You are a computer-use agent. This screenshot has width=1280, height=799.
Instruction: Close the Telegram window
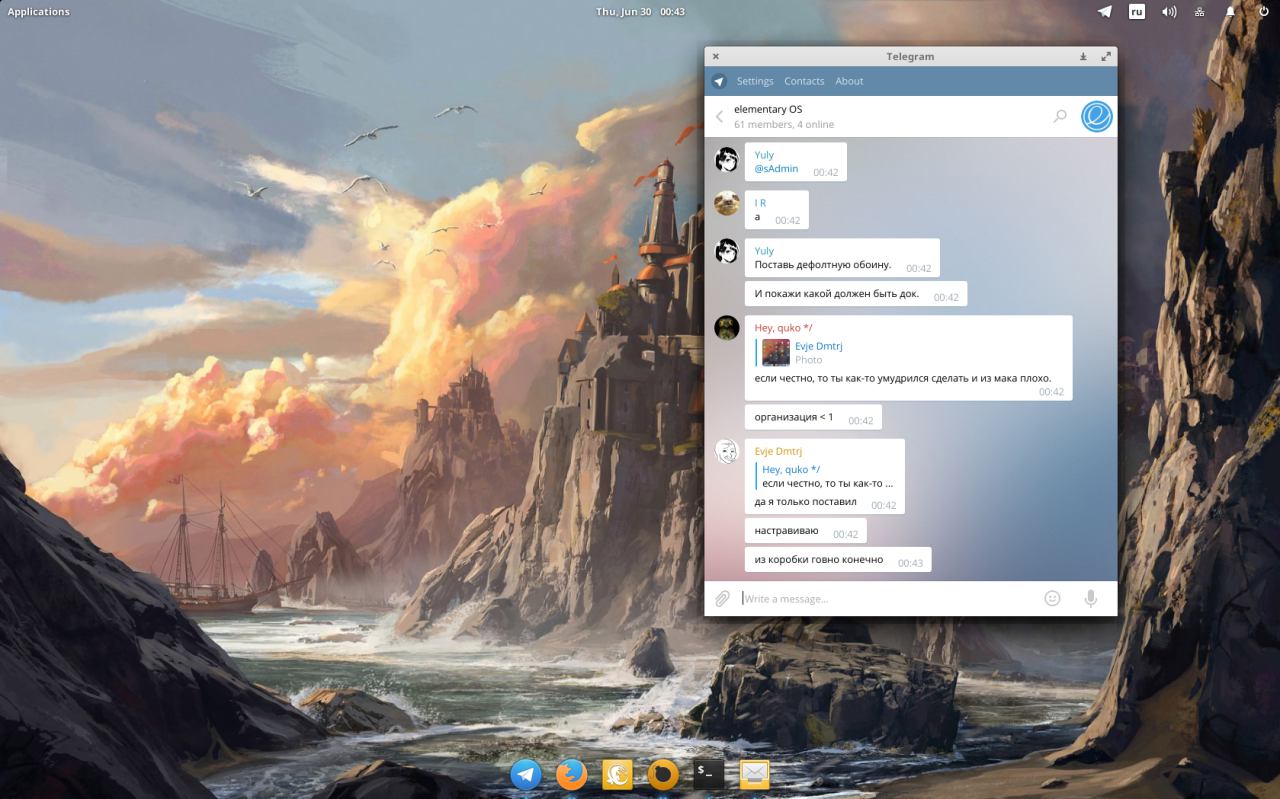(716, 57)
